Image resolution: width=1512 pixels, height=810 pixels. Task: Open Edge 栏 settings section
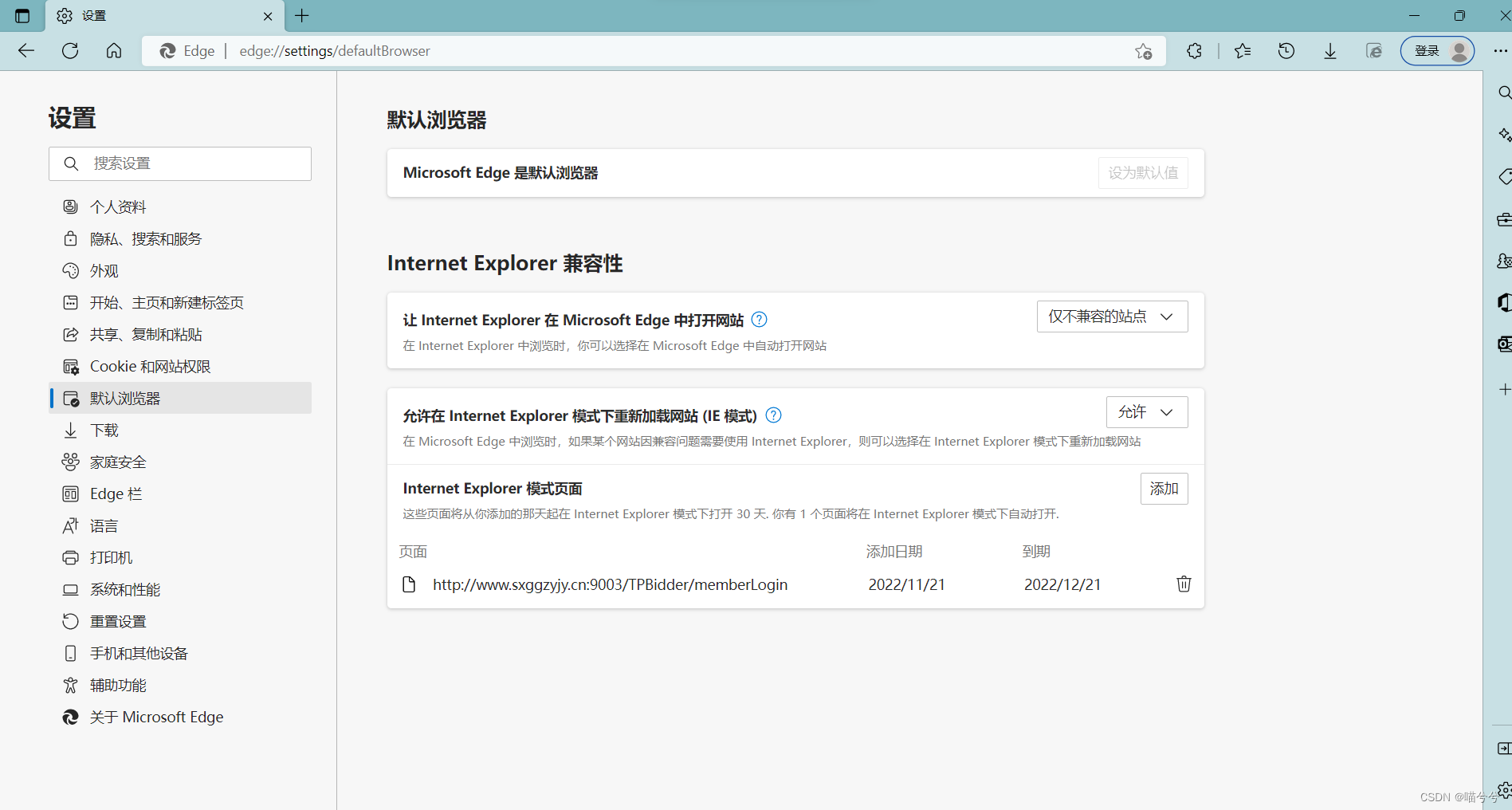180,494
